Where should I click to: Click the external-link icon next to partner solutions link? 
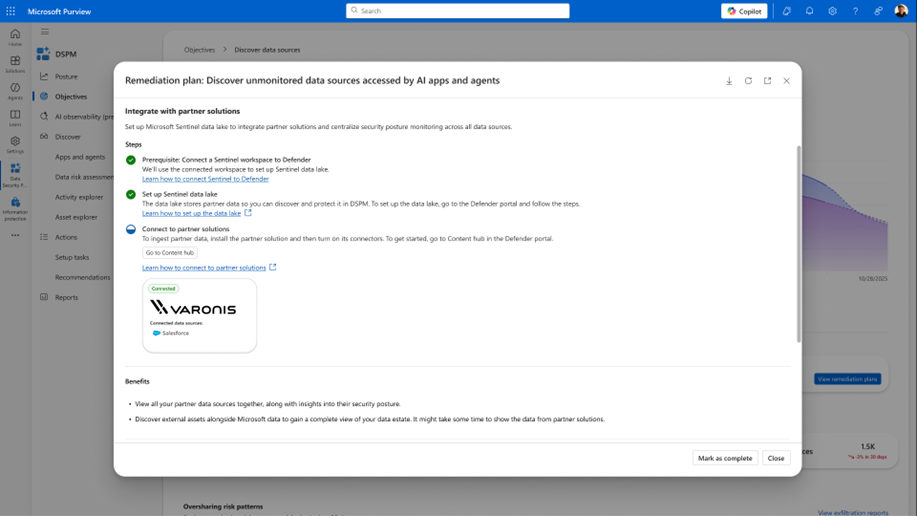coord(273,267)
